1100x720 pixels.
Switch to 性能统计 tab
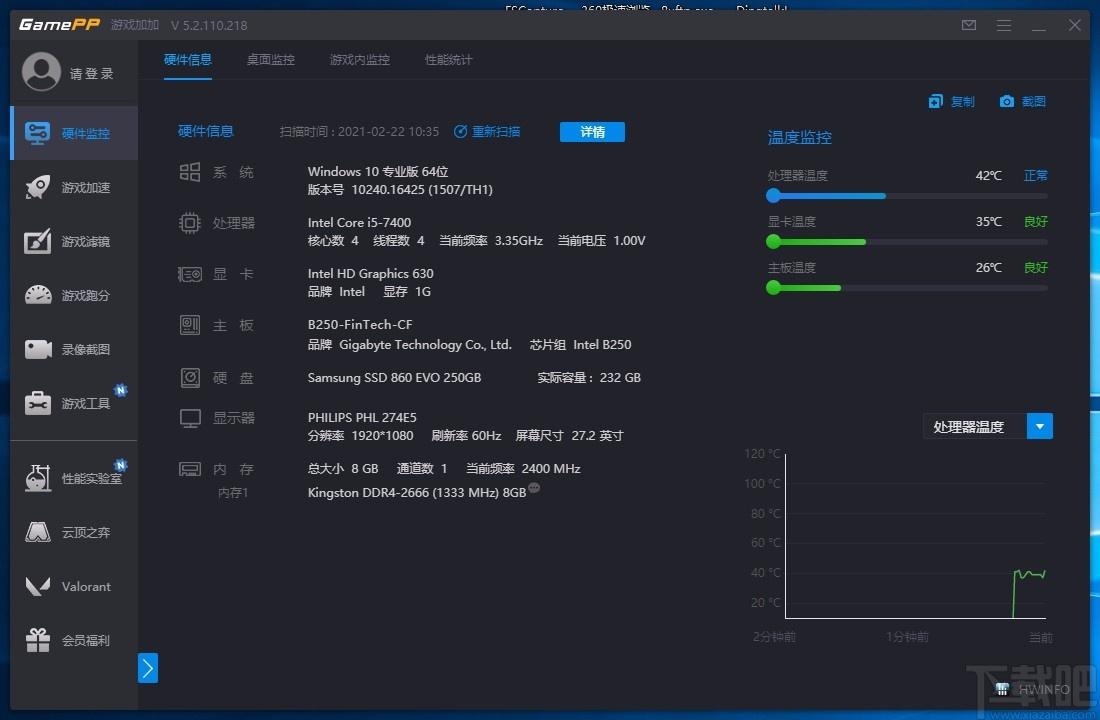click(x=449, y=60)
